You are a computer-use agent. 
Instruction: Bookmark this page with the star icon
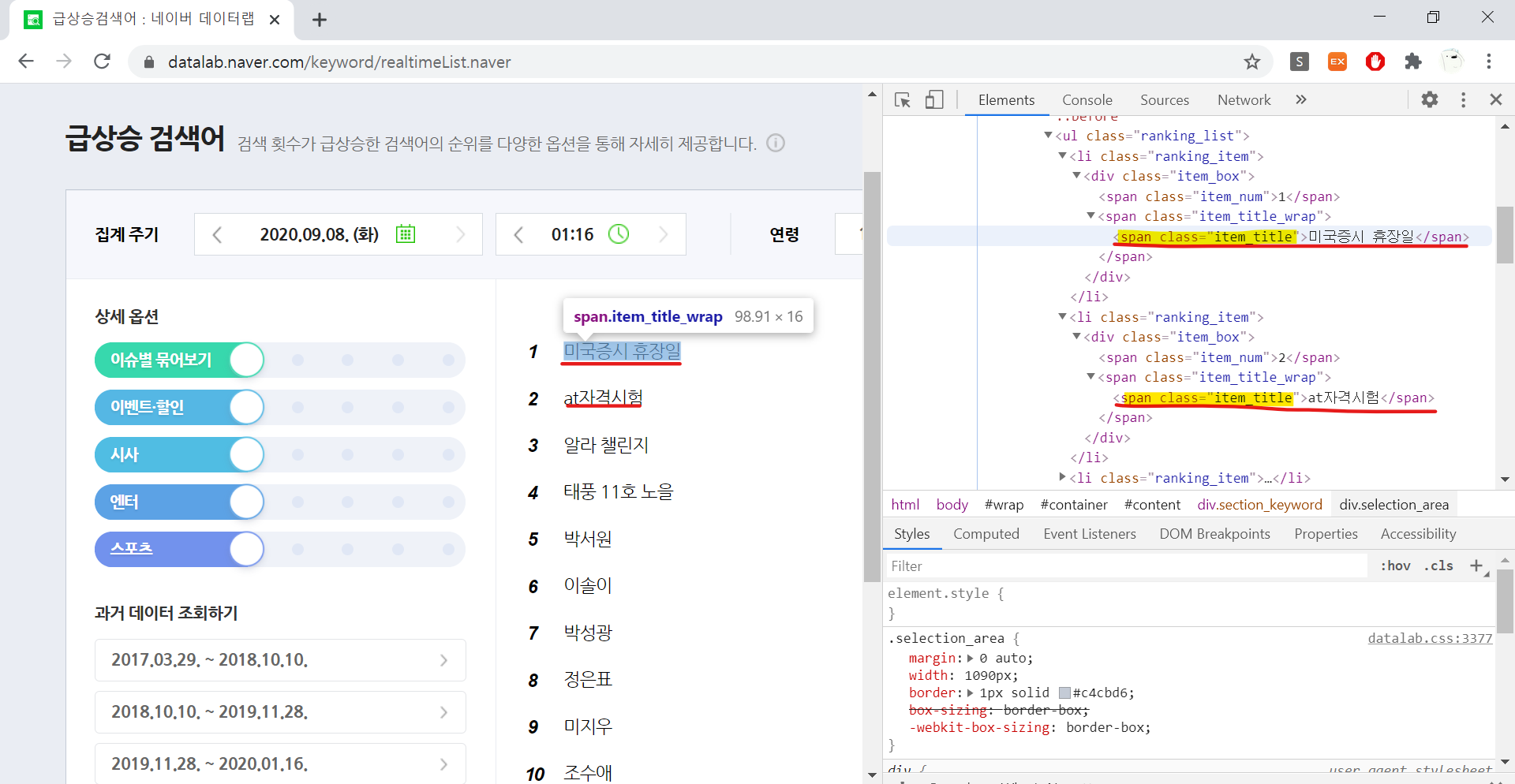point(1252,62)
